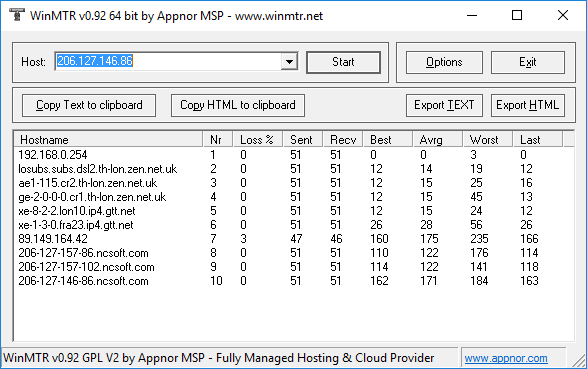587x369 pixels.
Task: Select 206-127-146-86.ncsoft.com row
Action: [x=294, y=281]
